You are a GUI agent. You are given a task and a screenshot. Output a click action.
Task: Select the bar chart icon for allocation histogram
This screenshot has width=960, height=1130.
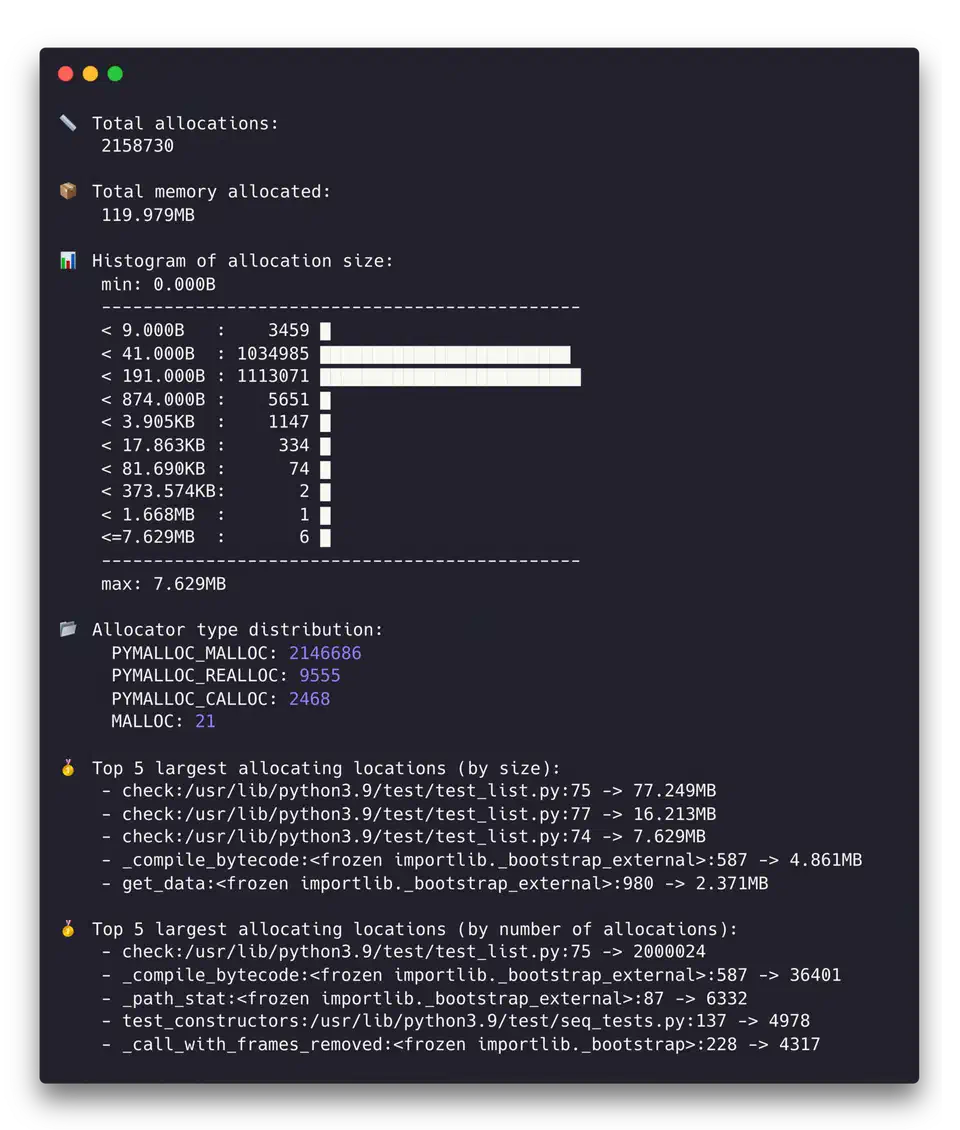[68, 259]
